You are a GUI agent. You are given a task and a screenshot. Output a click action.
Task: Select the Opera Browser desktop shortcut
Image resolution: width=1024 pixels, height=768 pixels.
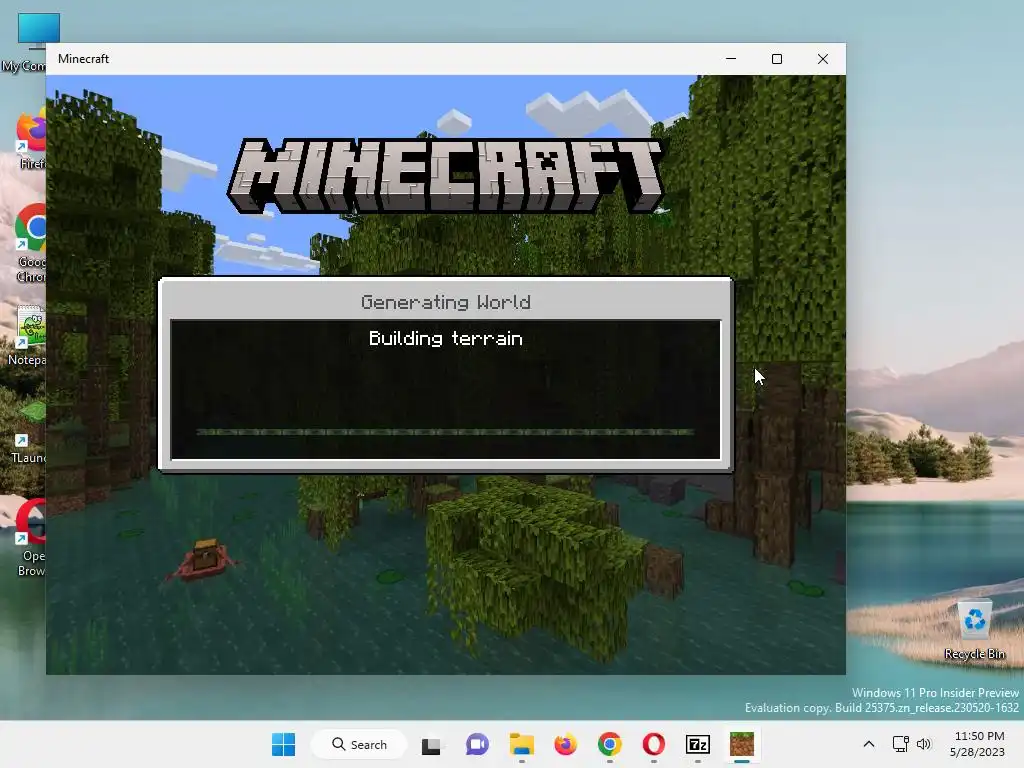(x=29, y=537)
